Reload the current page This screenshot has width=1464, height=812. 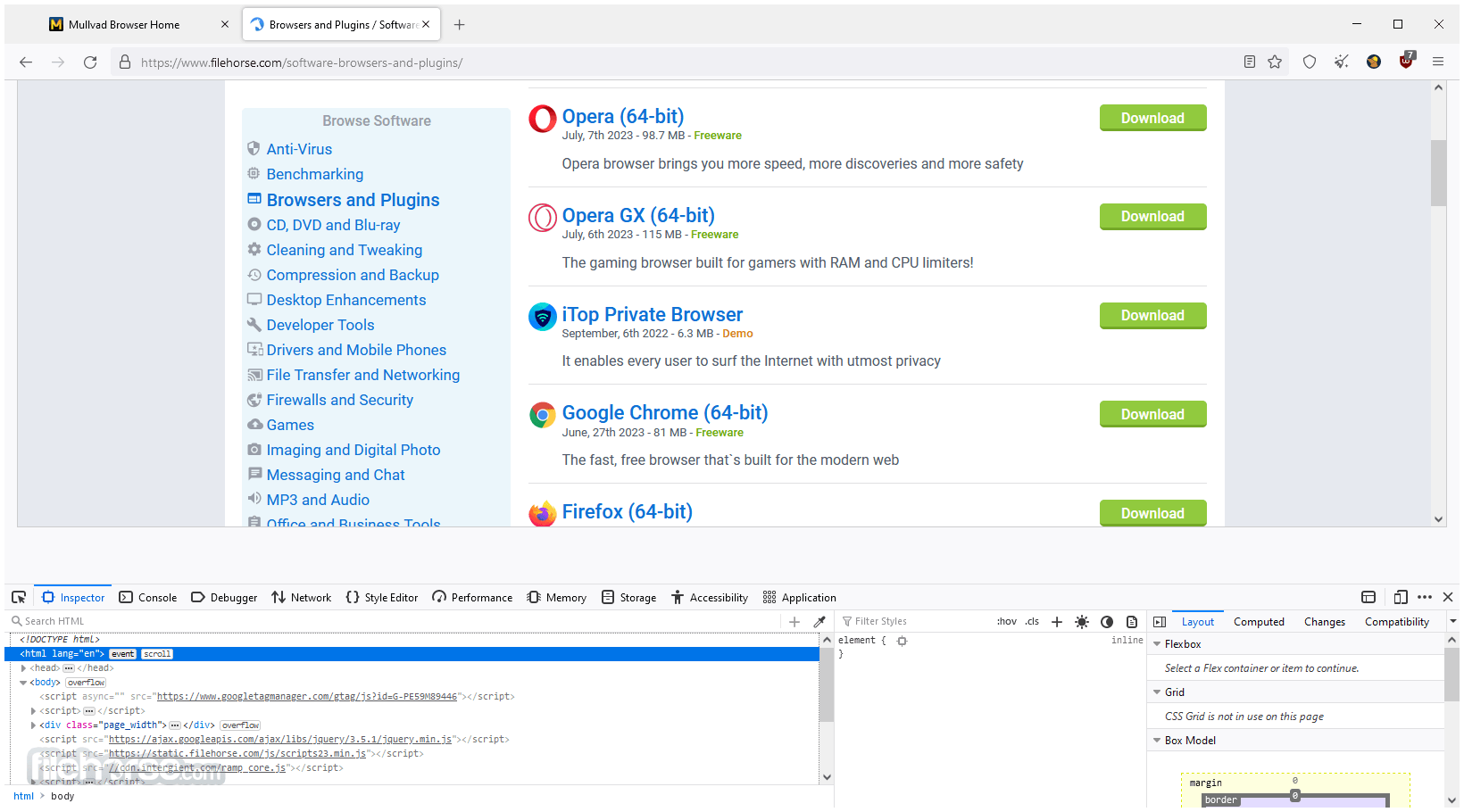coord(90,62)
